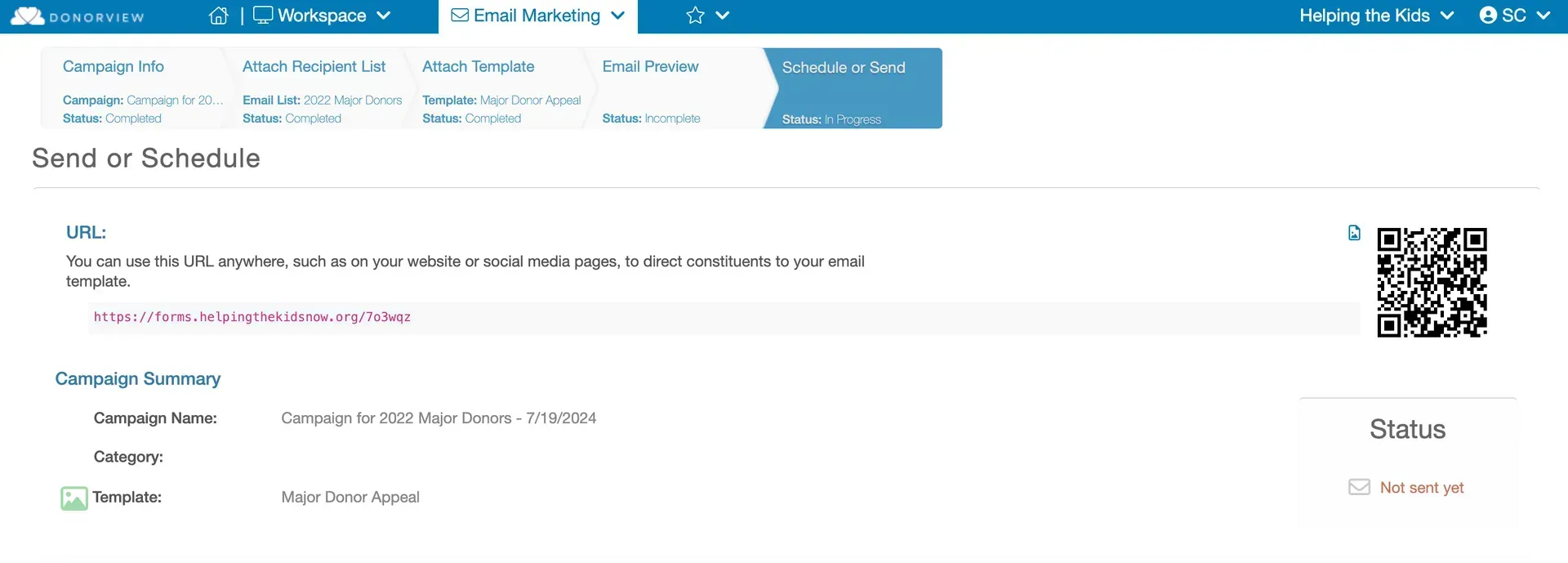Expand the SC user menu chevron
1568x563 pixels.
(1543, 16)
